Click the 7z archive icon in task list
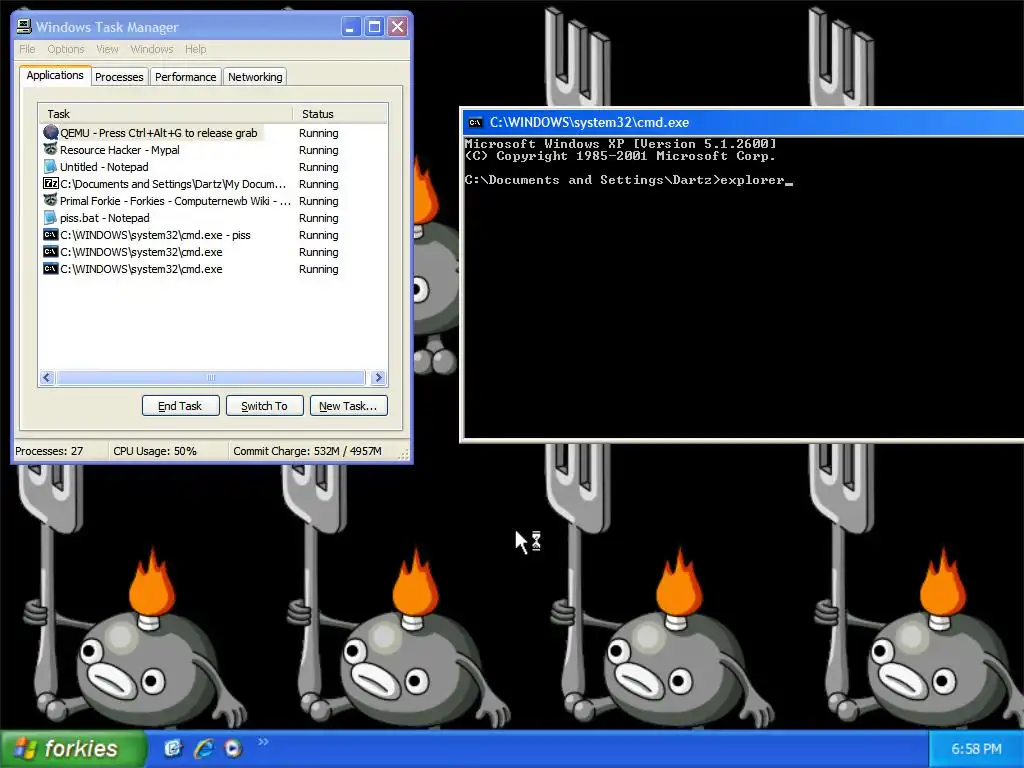 [x=51, y=184]
